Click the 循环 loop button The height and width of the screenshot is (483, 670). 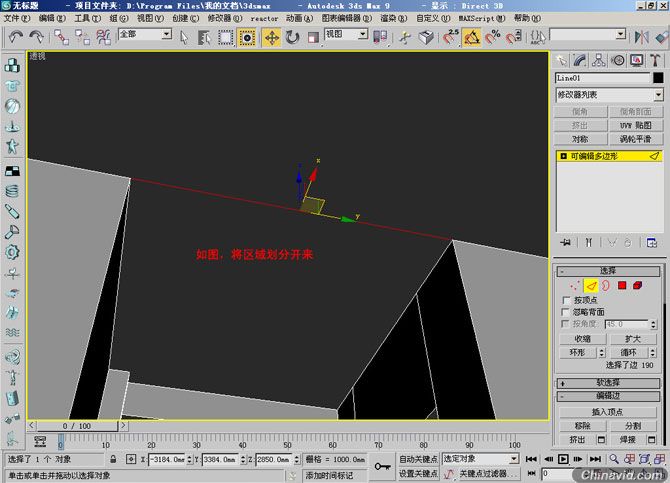click(x=629, y=353)
